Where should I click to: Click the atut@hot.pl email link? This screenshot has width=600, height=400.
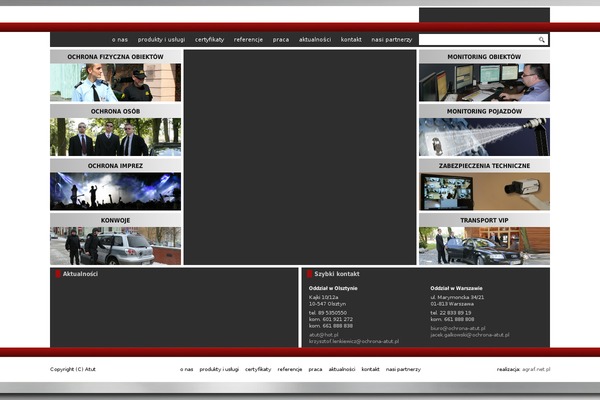click(x=324, y=335)
